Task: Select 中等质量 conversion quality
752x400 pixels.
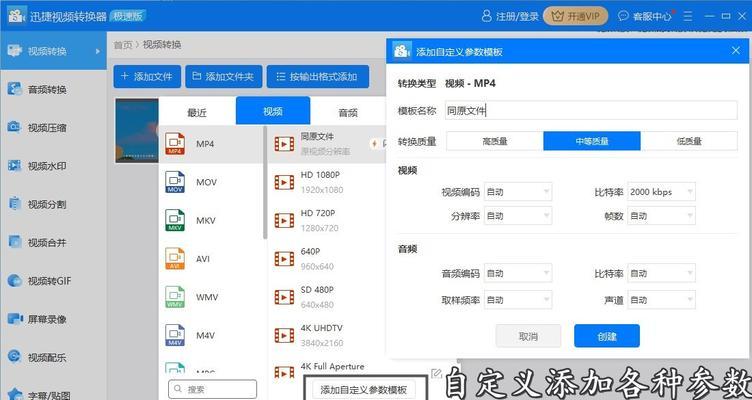Action: pyautogui.click(x=592, y=141)
